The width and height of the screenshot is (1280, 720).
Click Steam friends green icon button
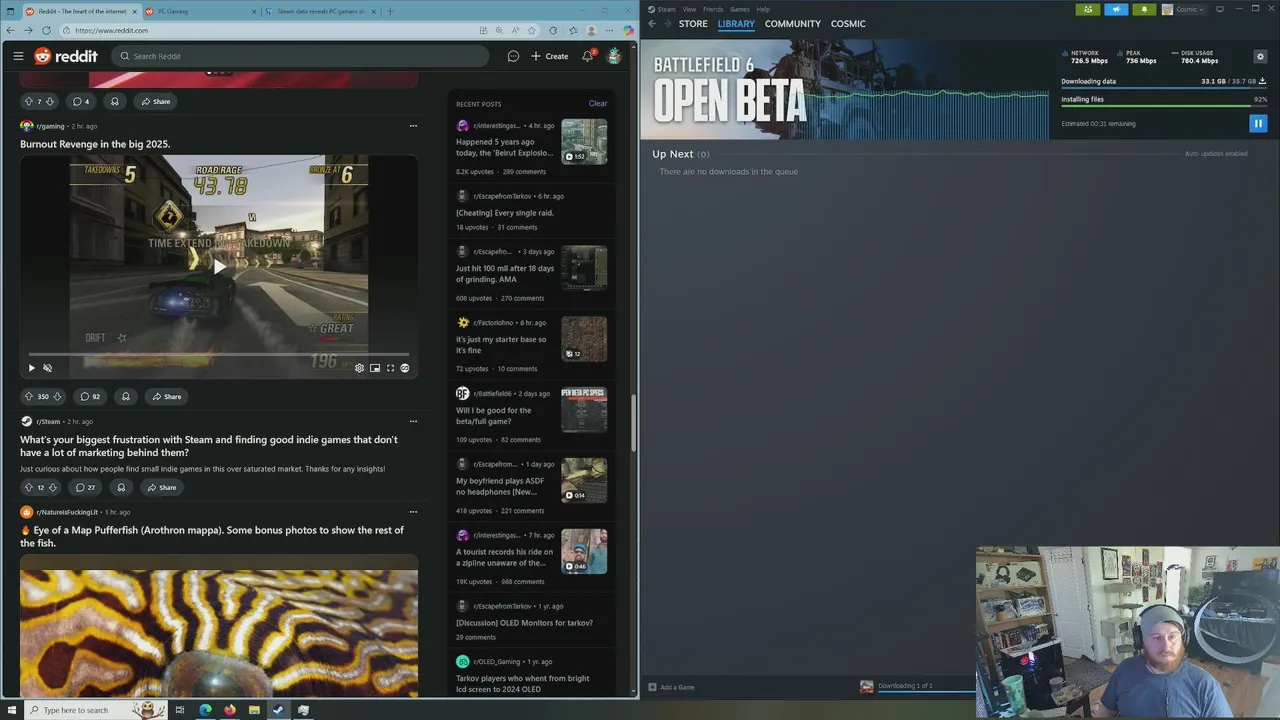point(1088,9)
